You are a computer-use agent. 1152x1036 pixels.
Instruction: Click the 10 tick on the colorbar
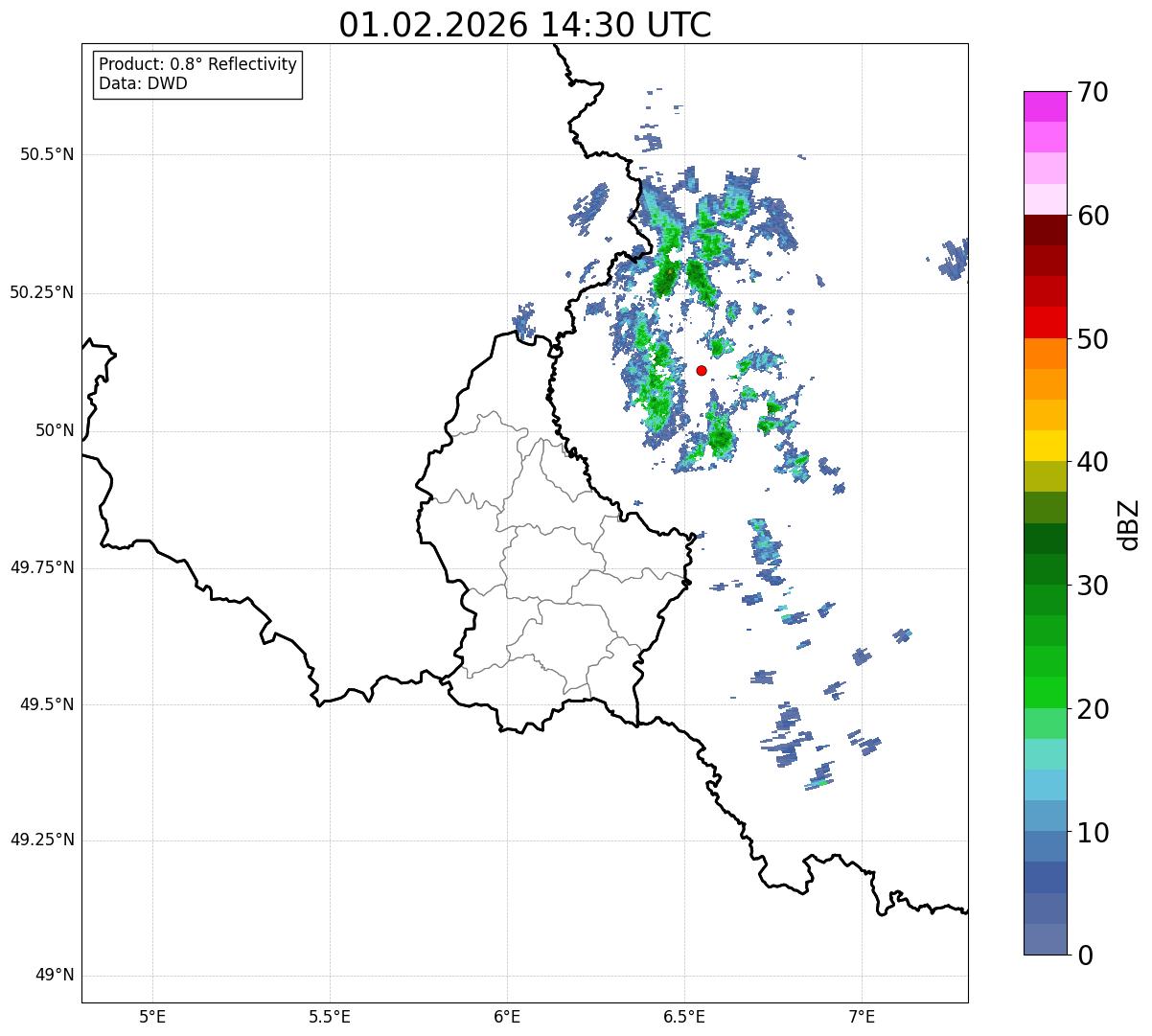(x=1093, y=832)
